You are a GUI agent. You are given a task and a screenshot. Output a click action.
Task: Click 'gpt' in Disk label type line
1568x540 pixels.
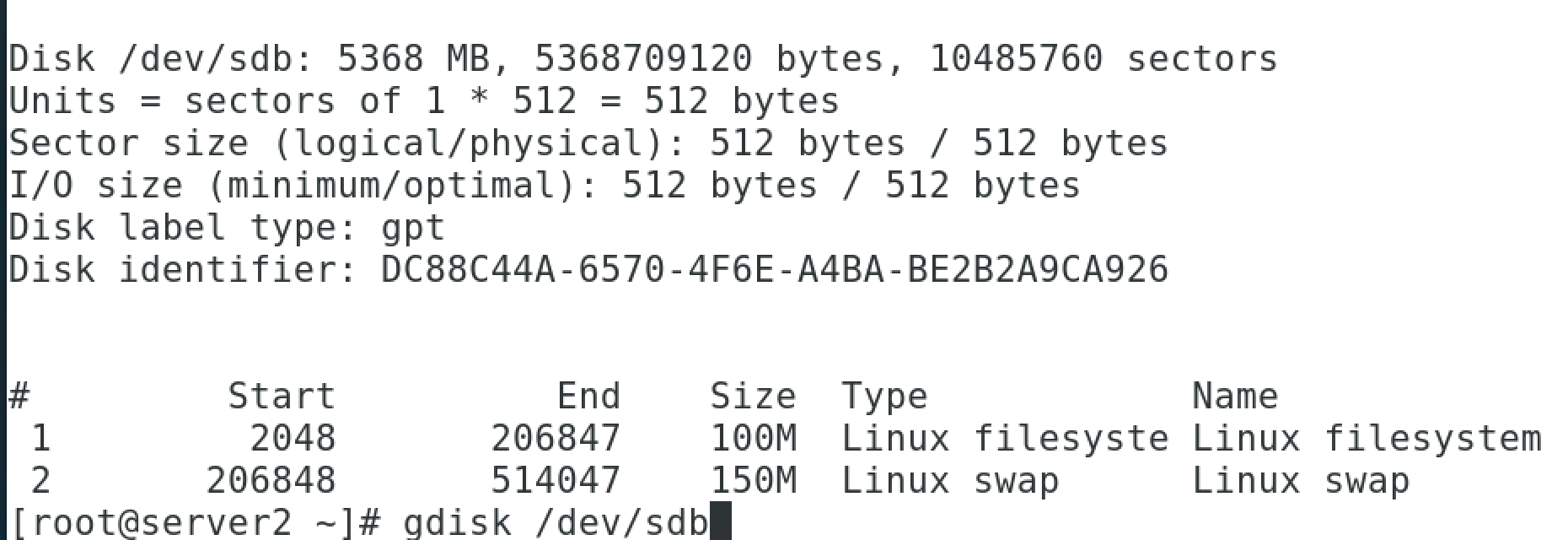pos(412,229)
